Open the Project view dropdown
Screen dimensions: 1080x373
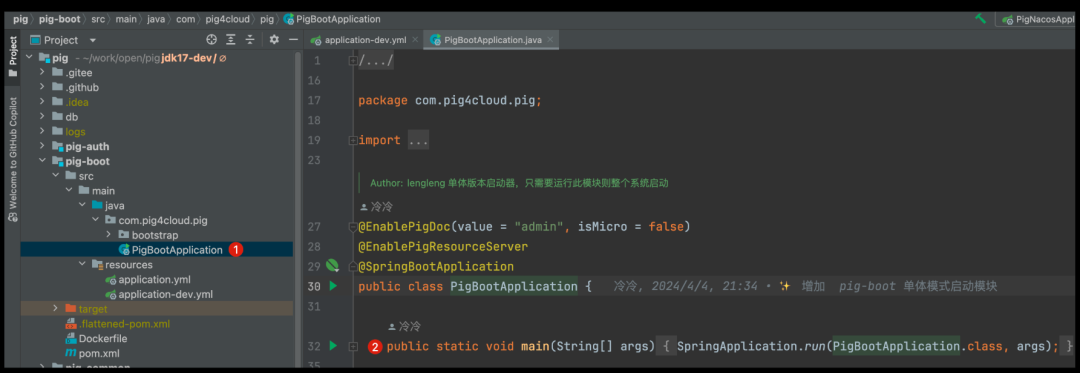93,41
